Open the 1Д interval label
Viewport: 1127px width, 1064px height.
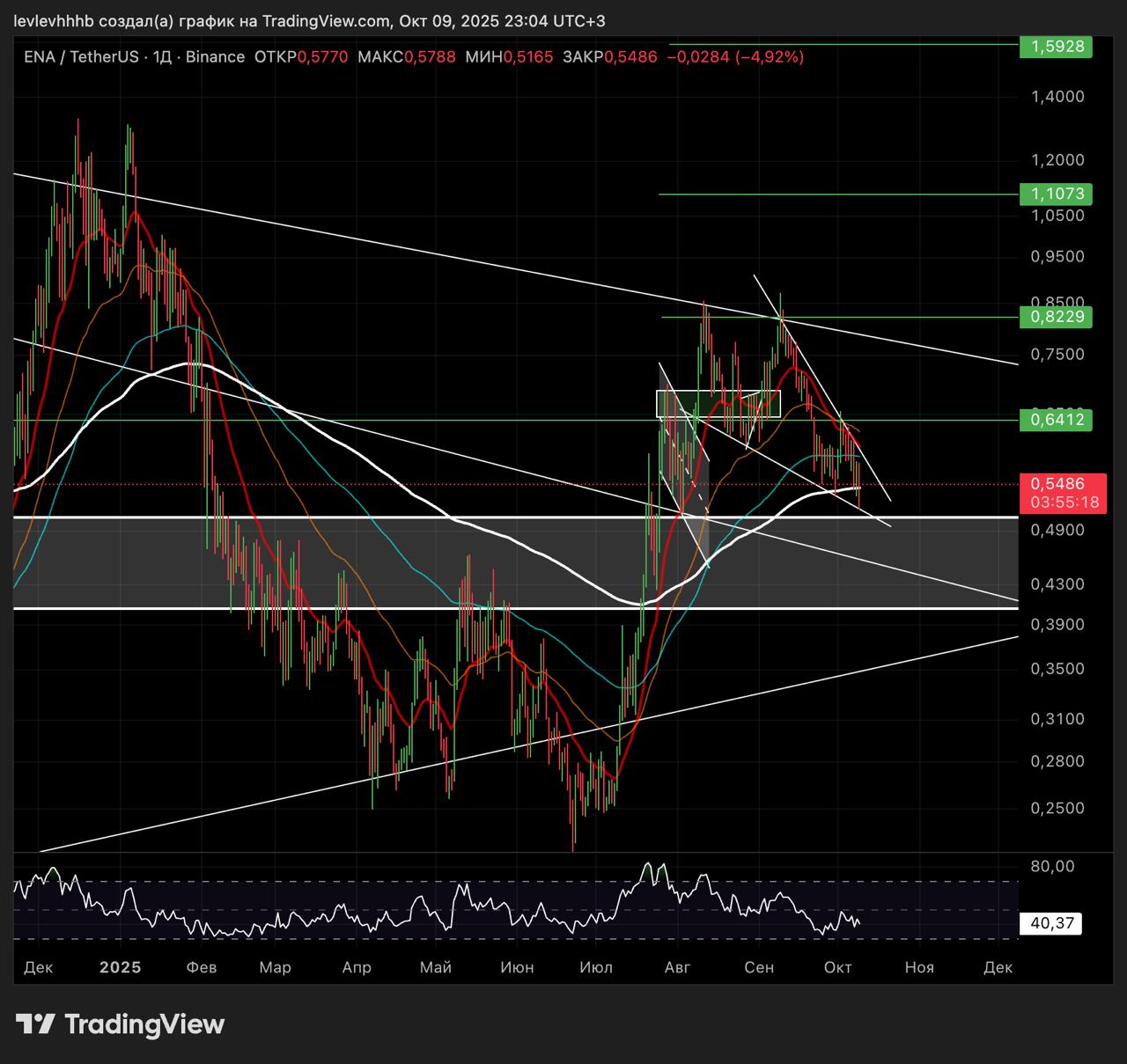(x=162, y=57)
